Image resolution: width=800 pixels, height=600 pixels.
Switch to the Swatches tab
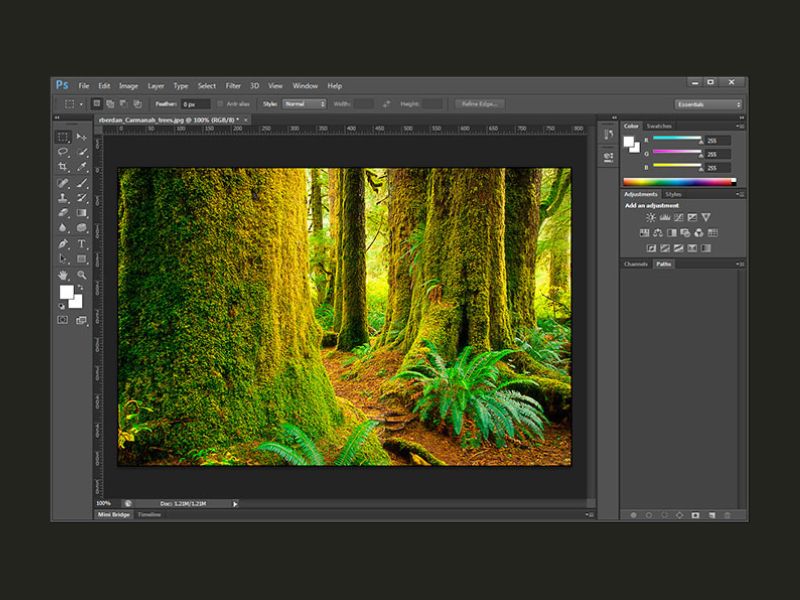tap(660, 127)
